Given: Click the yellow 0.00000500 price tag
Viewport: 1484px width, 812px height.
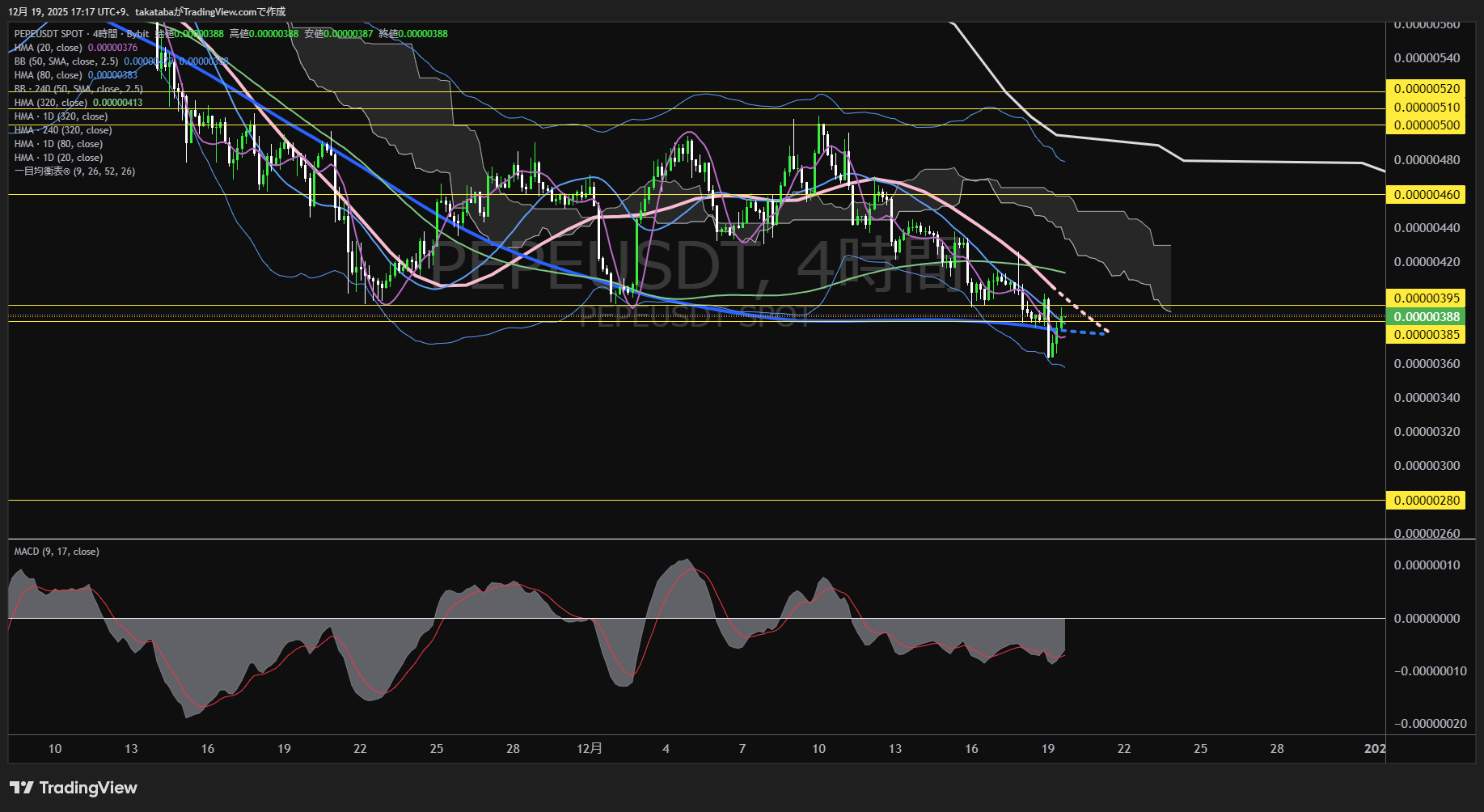Looking at the screenshot, I should (x=1427, y=125).
